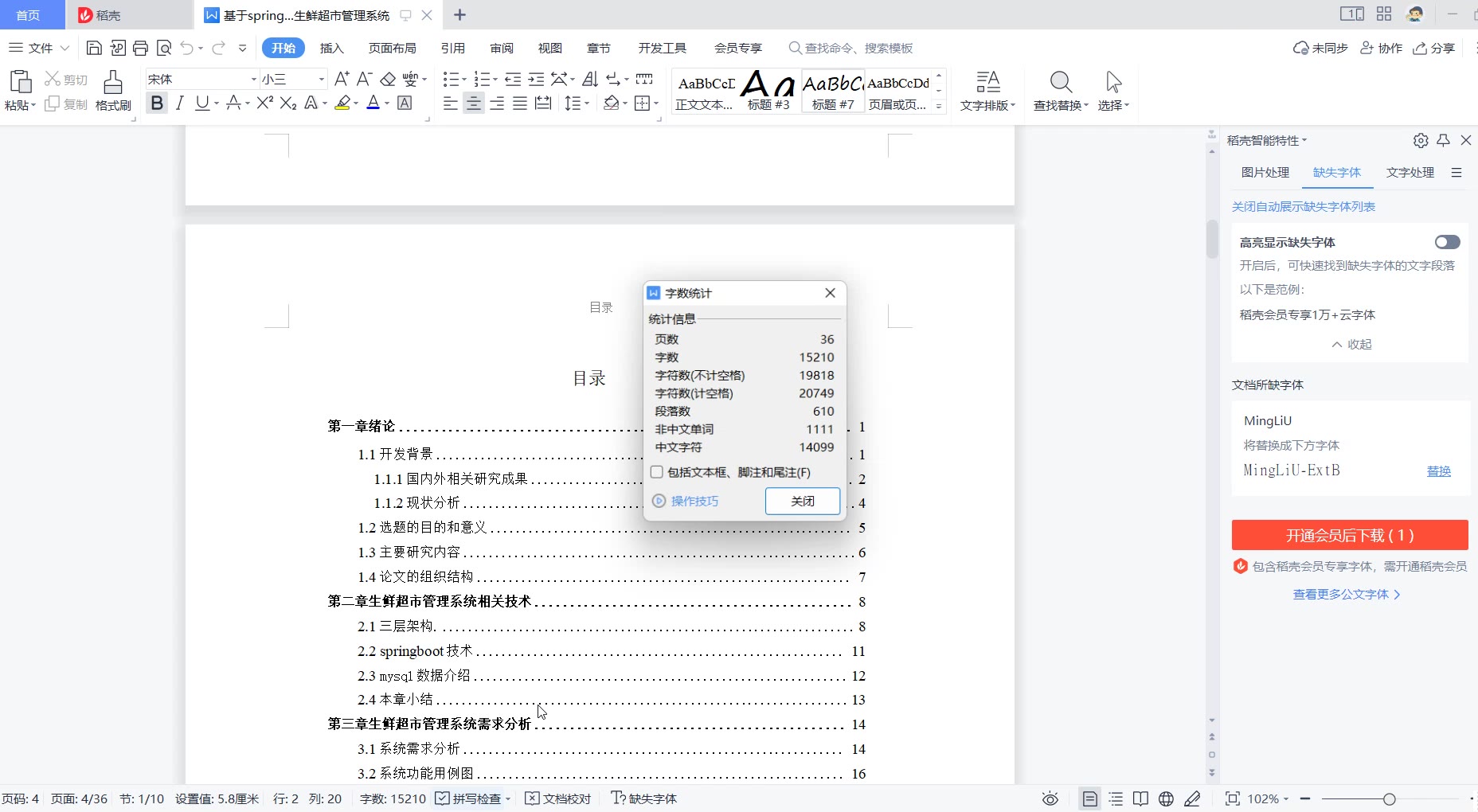Toggle spell check in status bar

coord(470,798)
